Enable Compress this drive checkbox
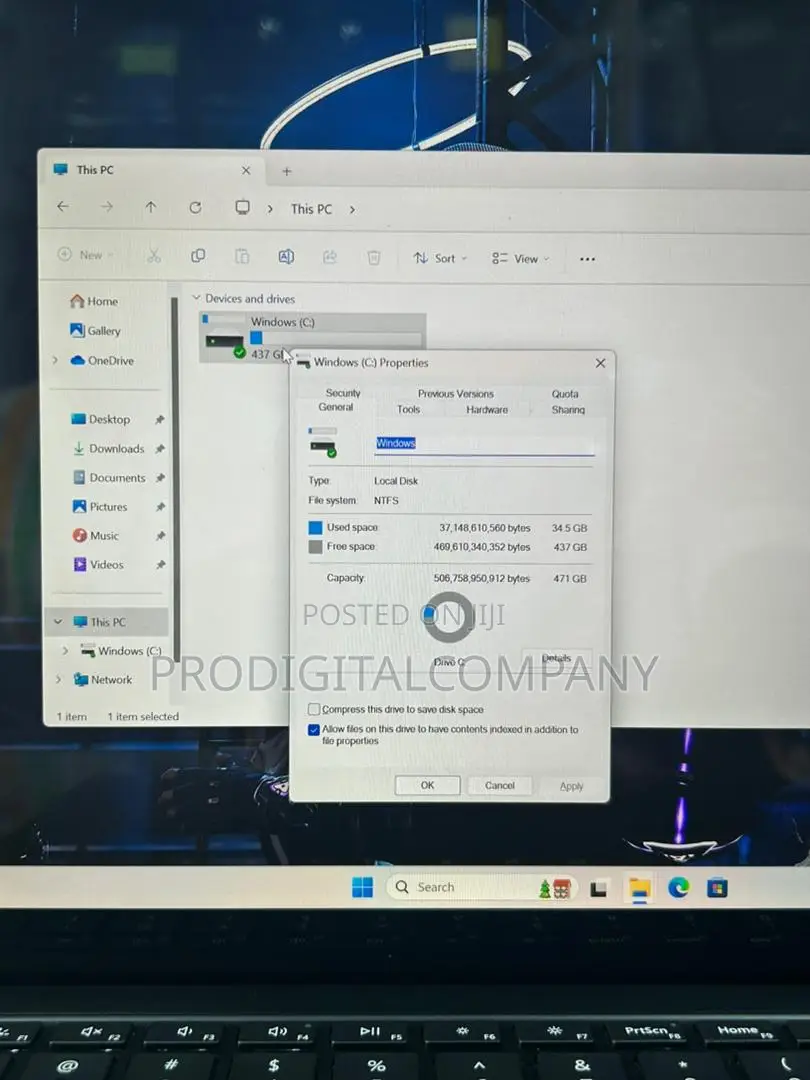Image resolution: width=810 pixels, height=1080 pixels. point(314,709)
